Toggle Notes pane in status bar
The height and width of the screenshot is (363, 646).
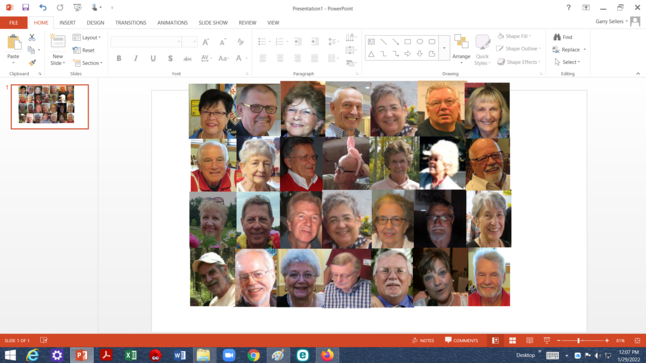423,340
